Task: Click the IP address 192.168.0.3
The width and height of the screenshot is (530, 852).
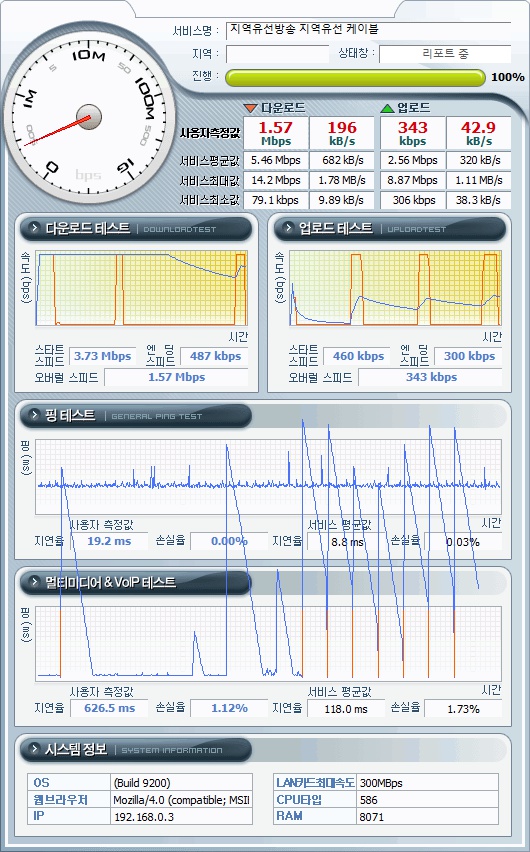Action: 182,816
